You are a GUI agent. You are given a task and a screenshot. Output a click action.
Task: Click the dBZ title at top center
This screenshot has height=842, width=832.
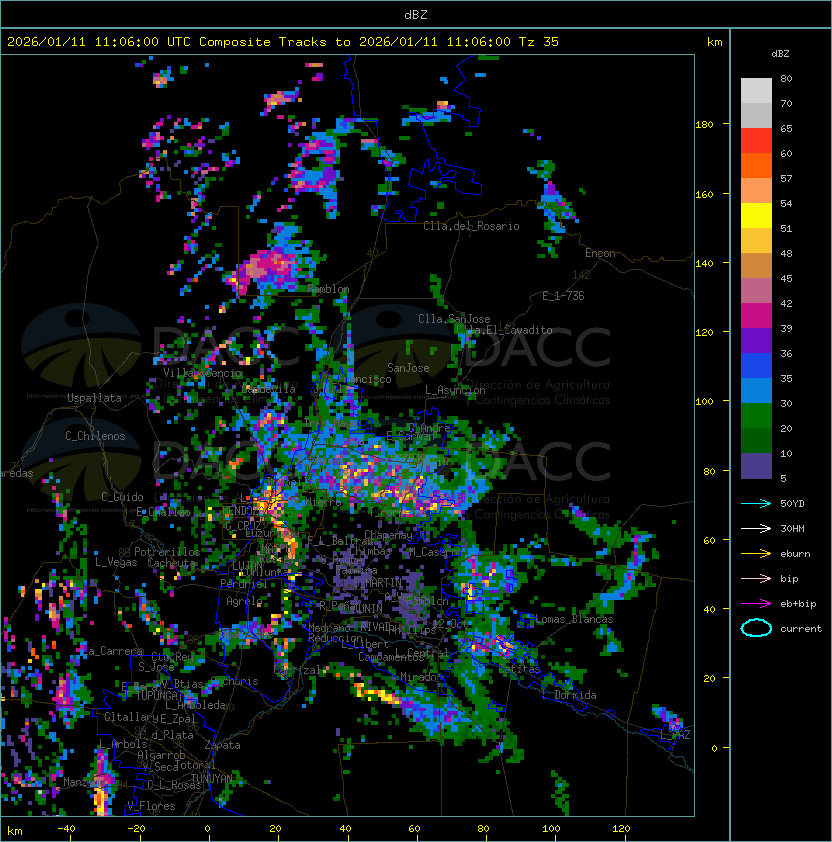[416, 15]
